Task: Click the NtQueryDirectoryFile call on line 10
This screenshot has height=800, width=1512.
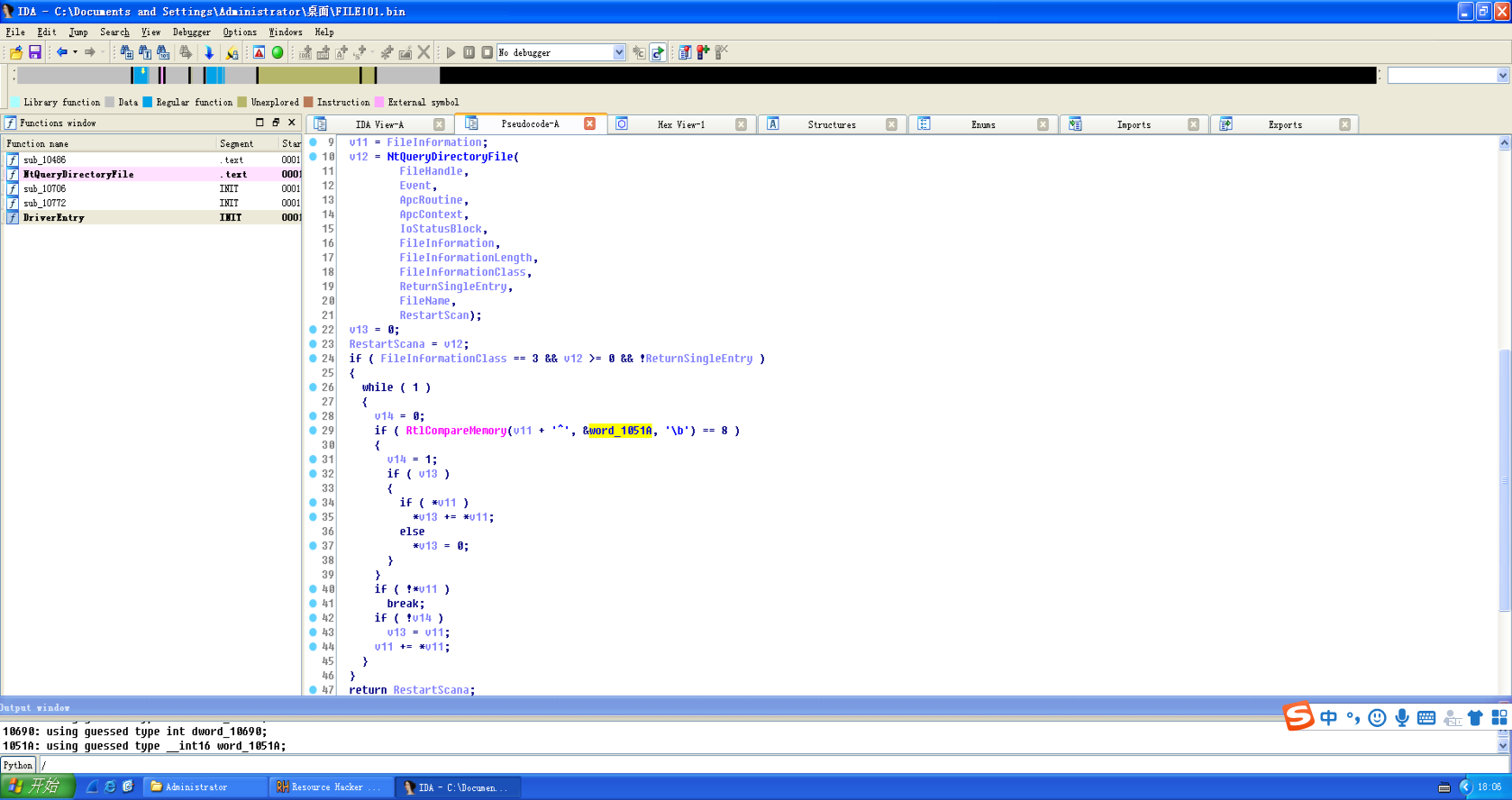Action: point(450,157)
